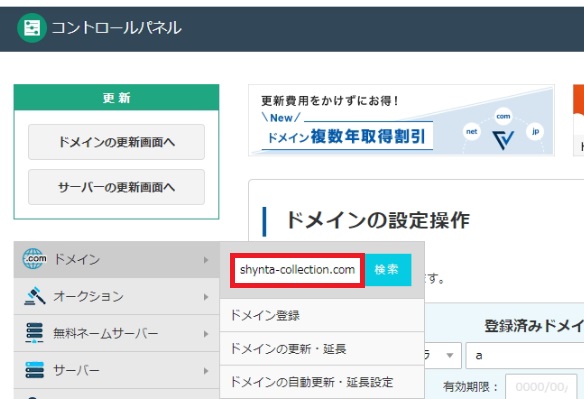
Task: Select ドメインの更新・延長 menu entry
Action: [x=322, y=349]
